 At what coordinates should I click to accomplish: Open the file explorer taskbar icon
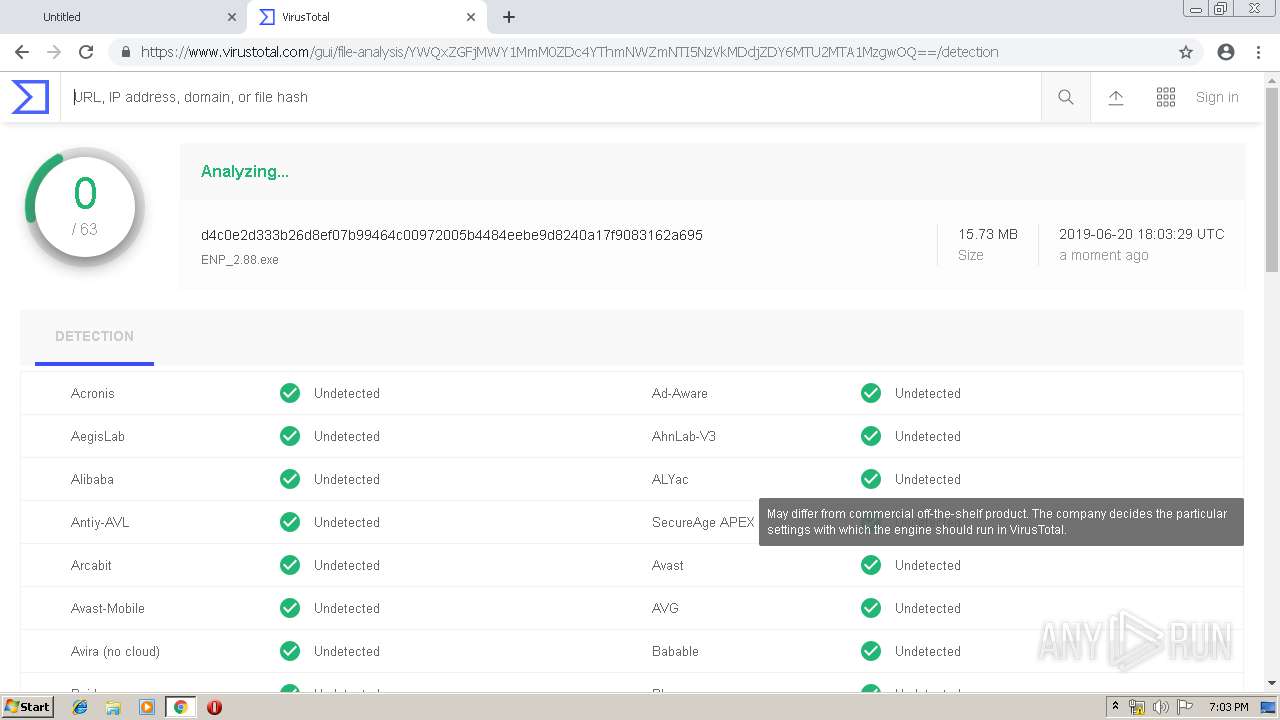[x=113, y=707]
